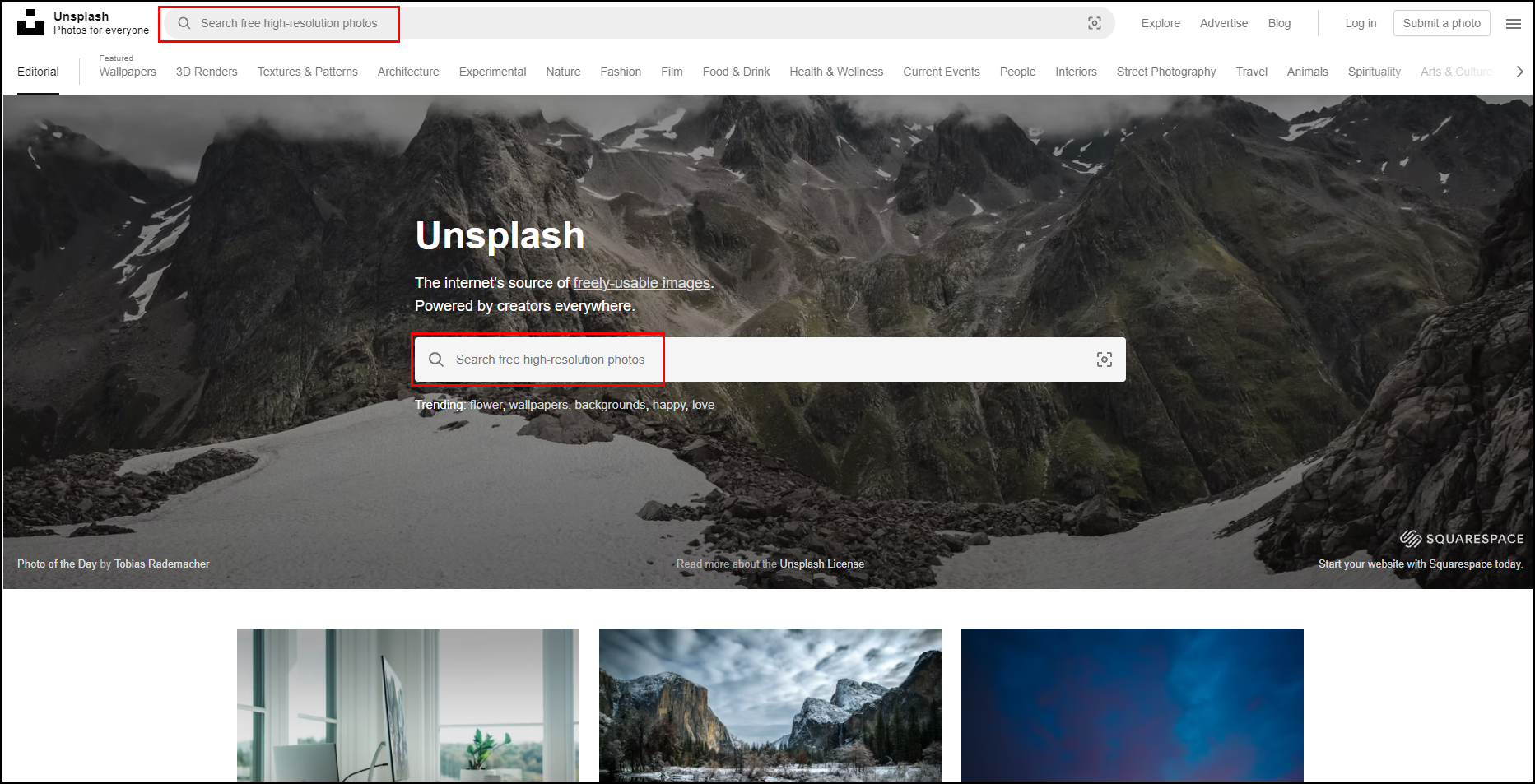The width and height of the screenshot is (1535, 784).
Task: Open the Street Photography category
Action: (x=1166, y=72)
